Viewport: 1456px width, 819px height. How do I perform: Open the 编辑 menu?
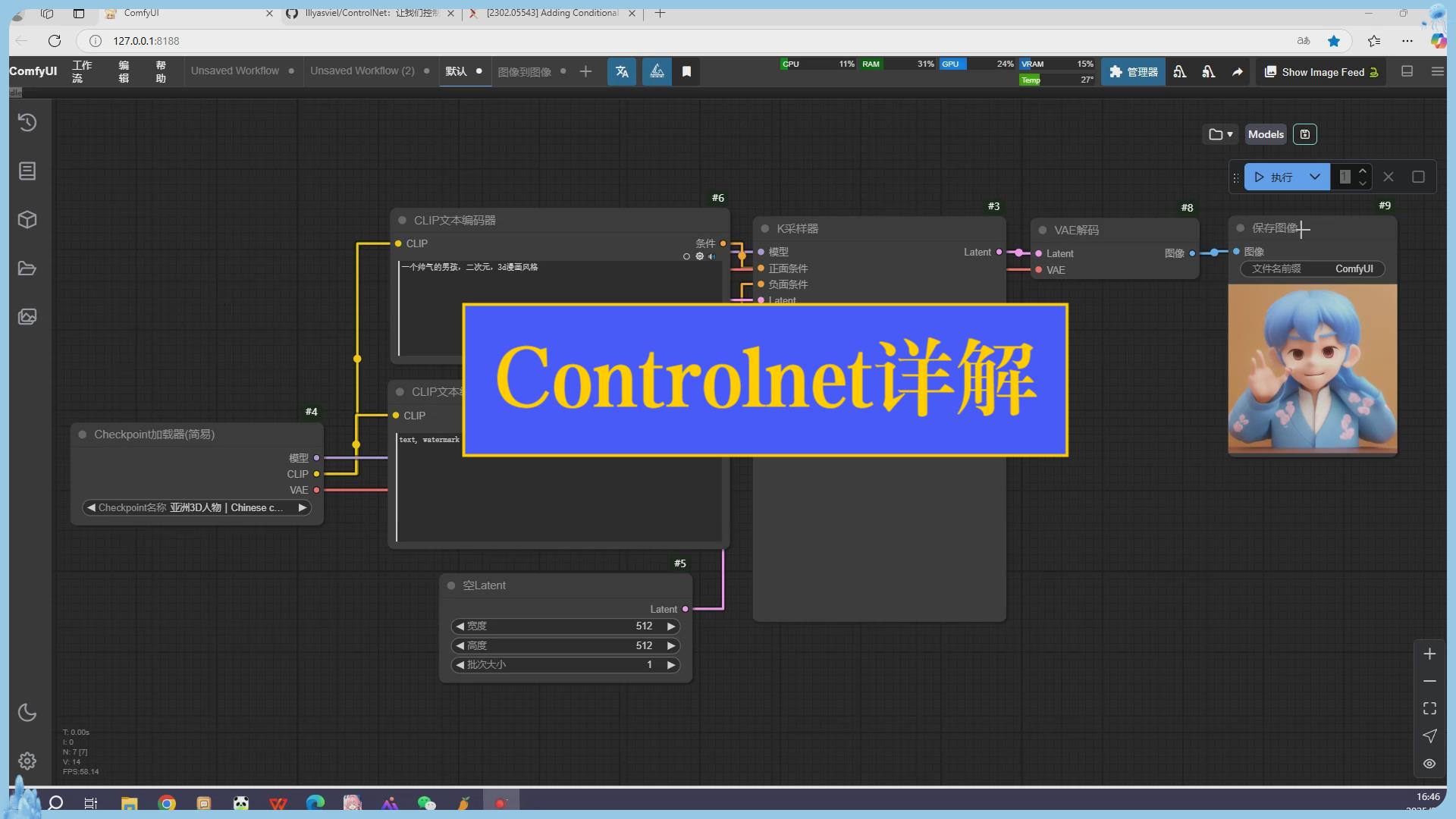tap(124, 71)
